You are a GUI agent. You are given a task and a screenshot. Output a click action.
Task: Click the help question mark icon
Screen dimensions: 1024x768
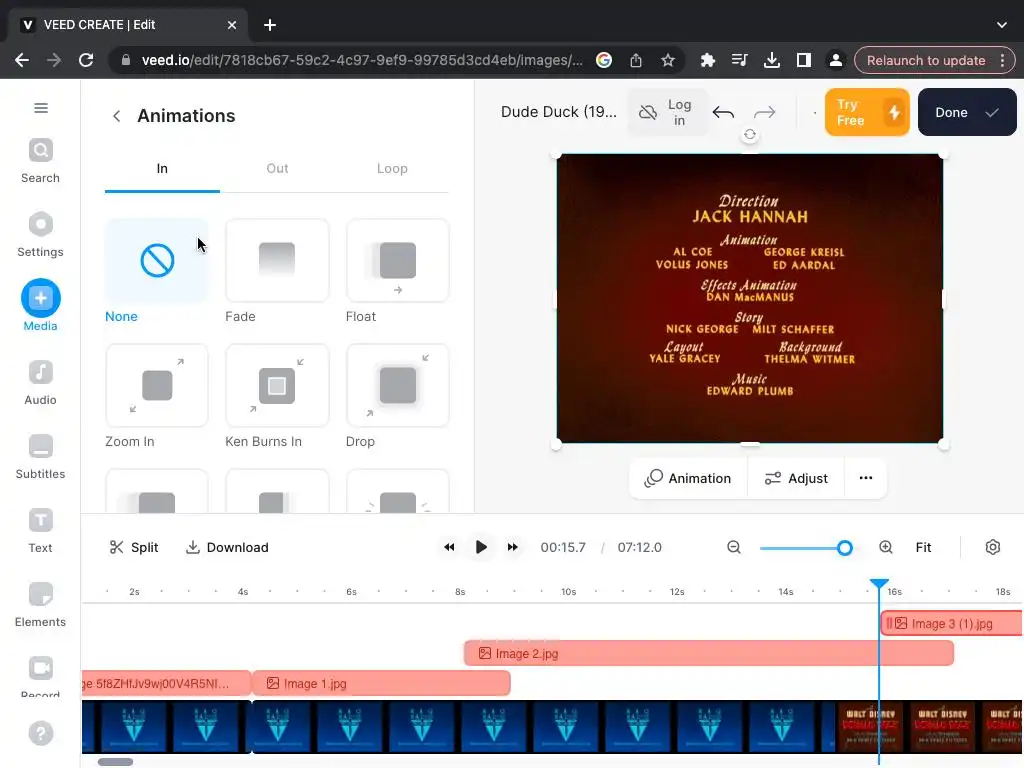pos(40,733)
